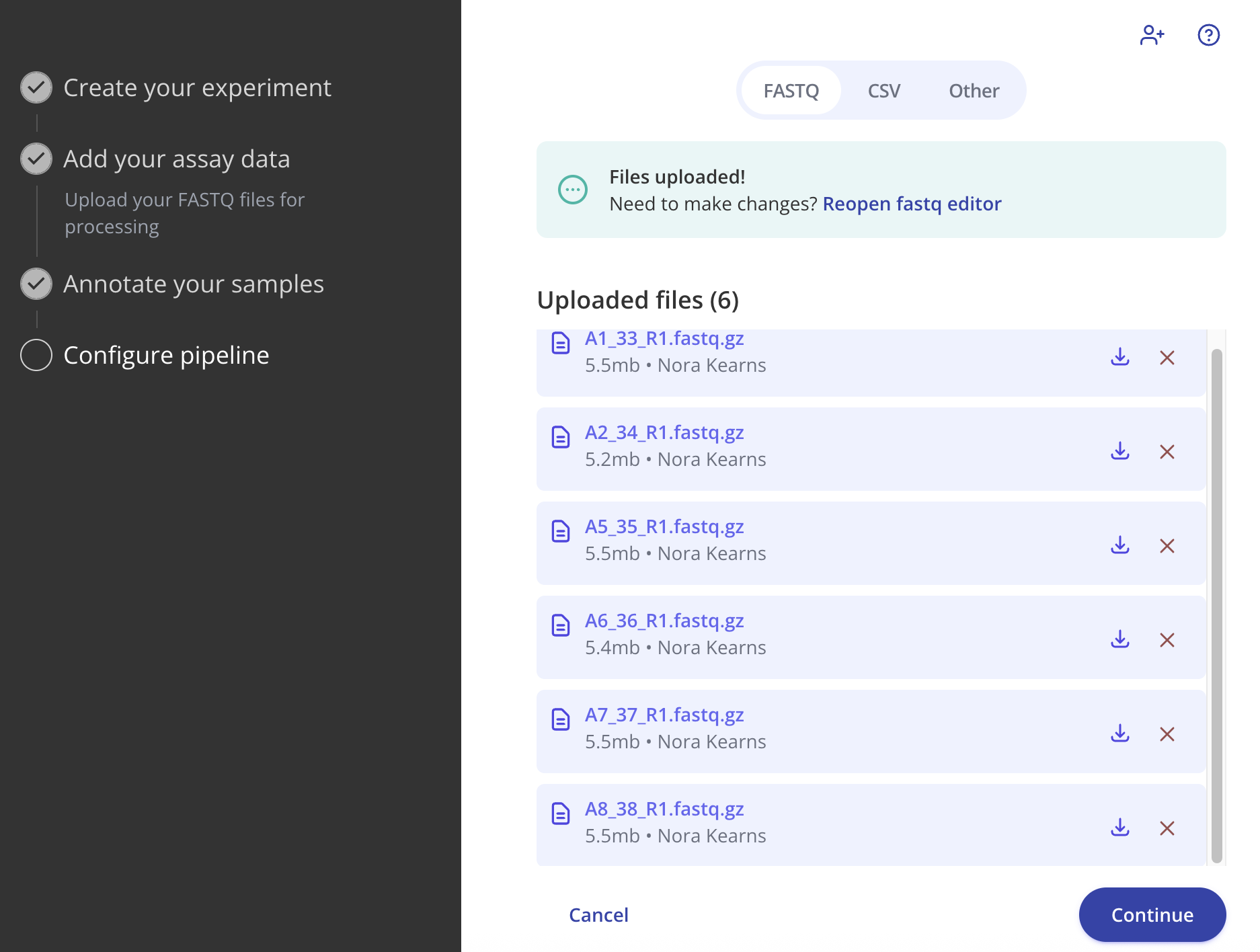Download the A7_37_R1.fastq.gz file
The width and height of the screenshot is (1260, 952).
(1119, 733)
